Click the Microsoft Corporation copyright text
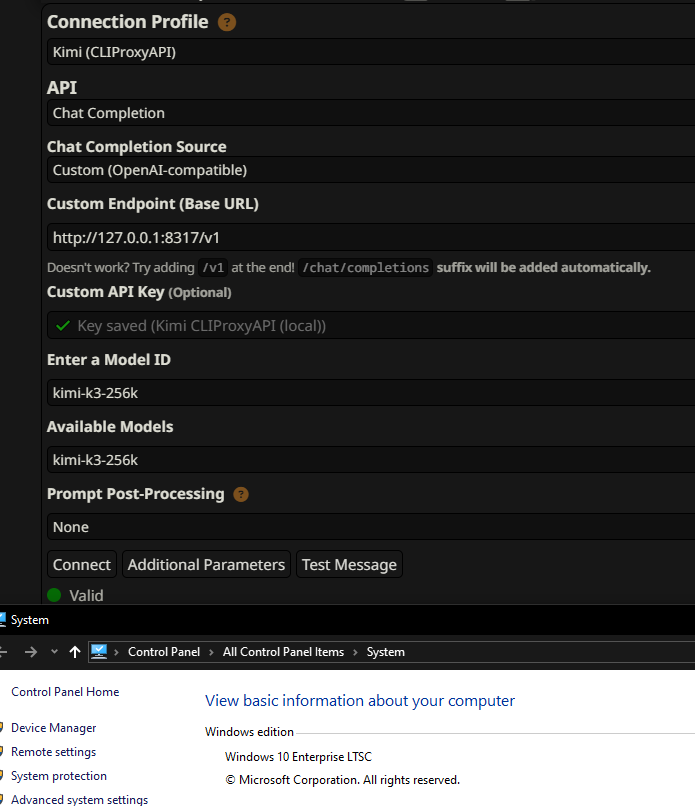695x806 pixels. point(342,780)
